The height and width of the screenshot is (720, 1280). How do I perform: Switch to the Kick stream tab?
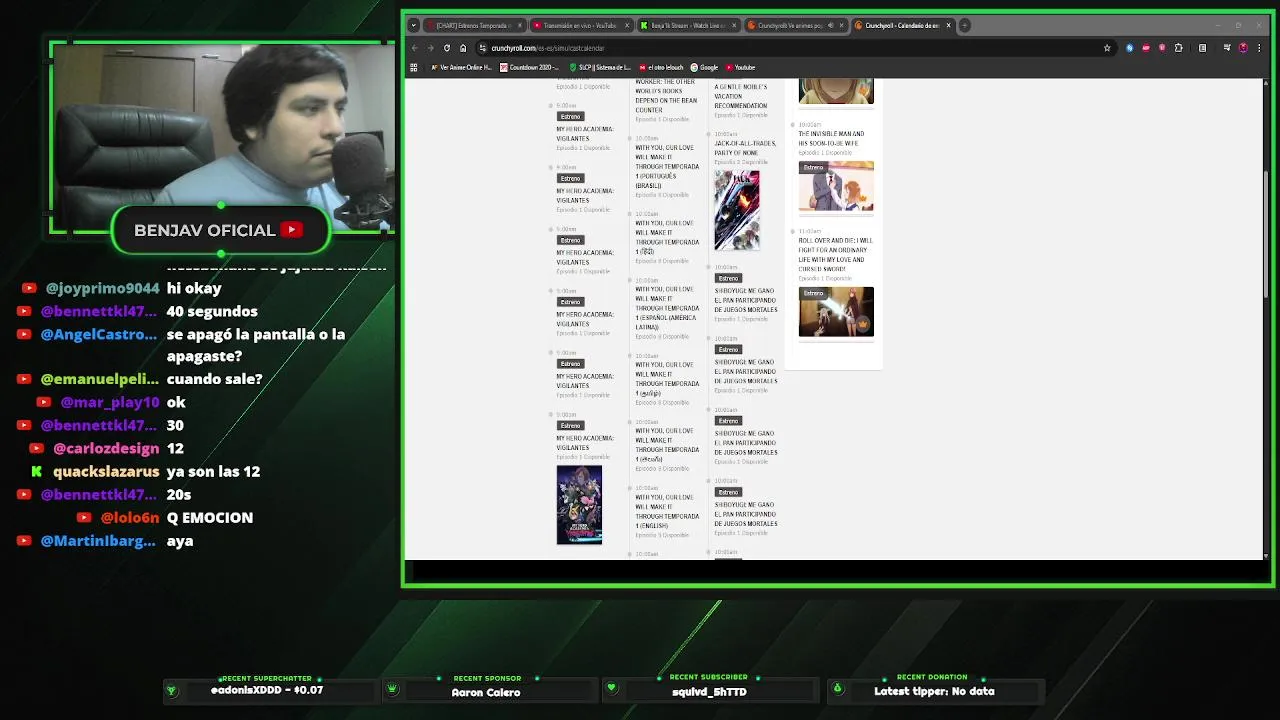click(688, 25)
